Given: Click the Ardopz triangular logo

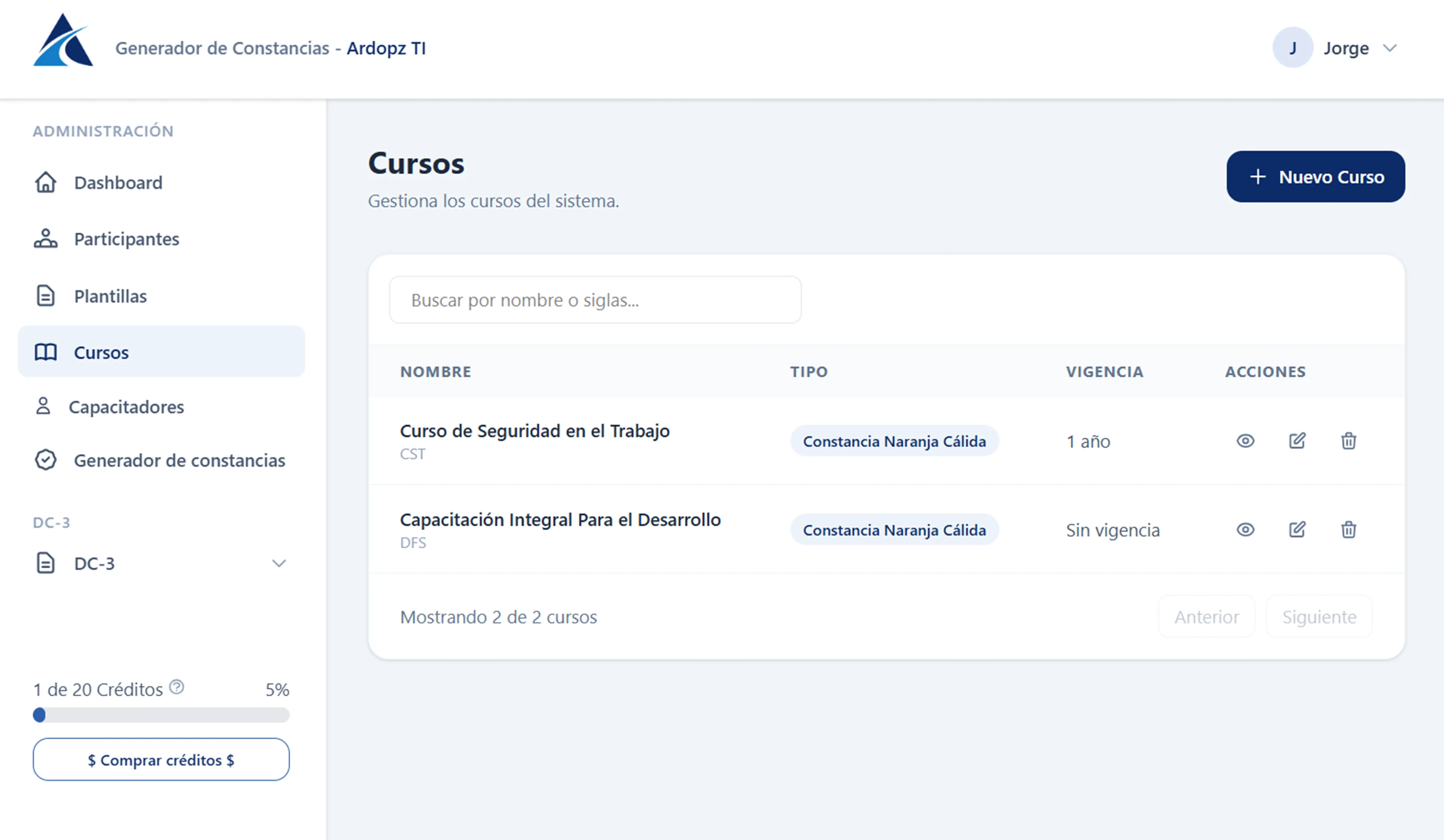Looking at the screenshot, I should 63,40.
